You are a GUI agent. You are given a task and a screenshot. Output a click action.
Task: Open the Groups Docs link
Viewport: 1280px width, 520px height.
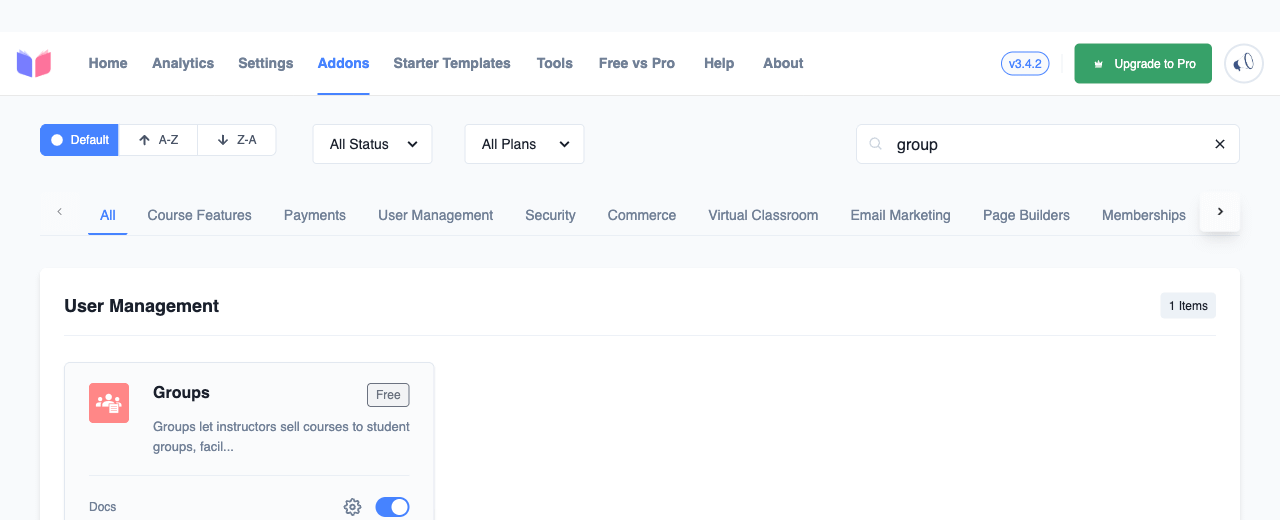102,507
